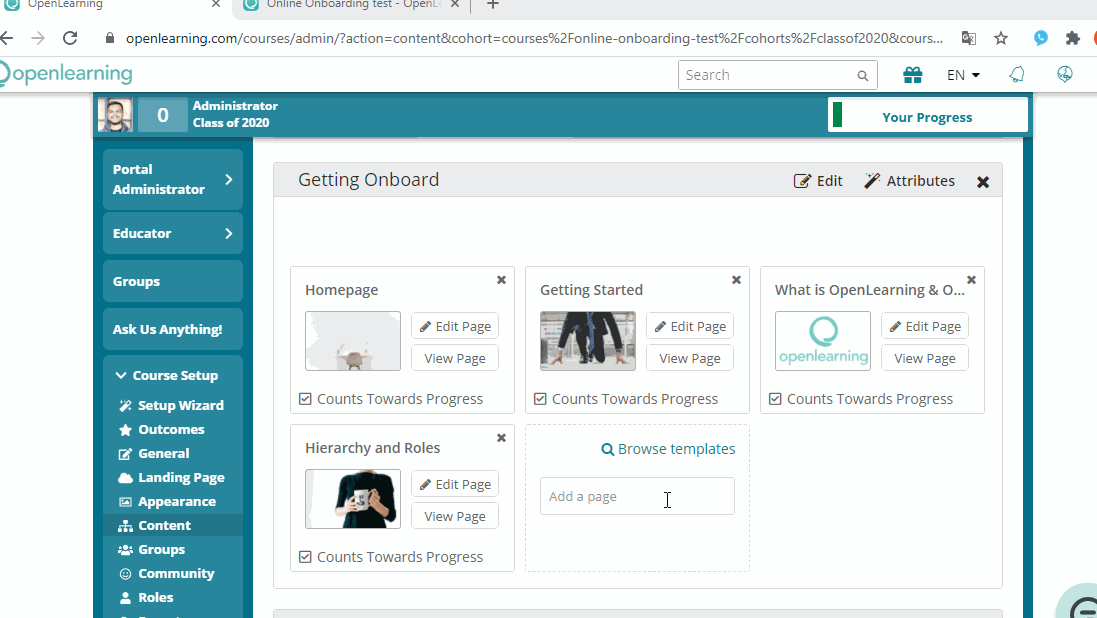
Task: Open Groups in the sidebar
Action: (173, 281)
